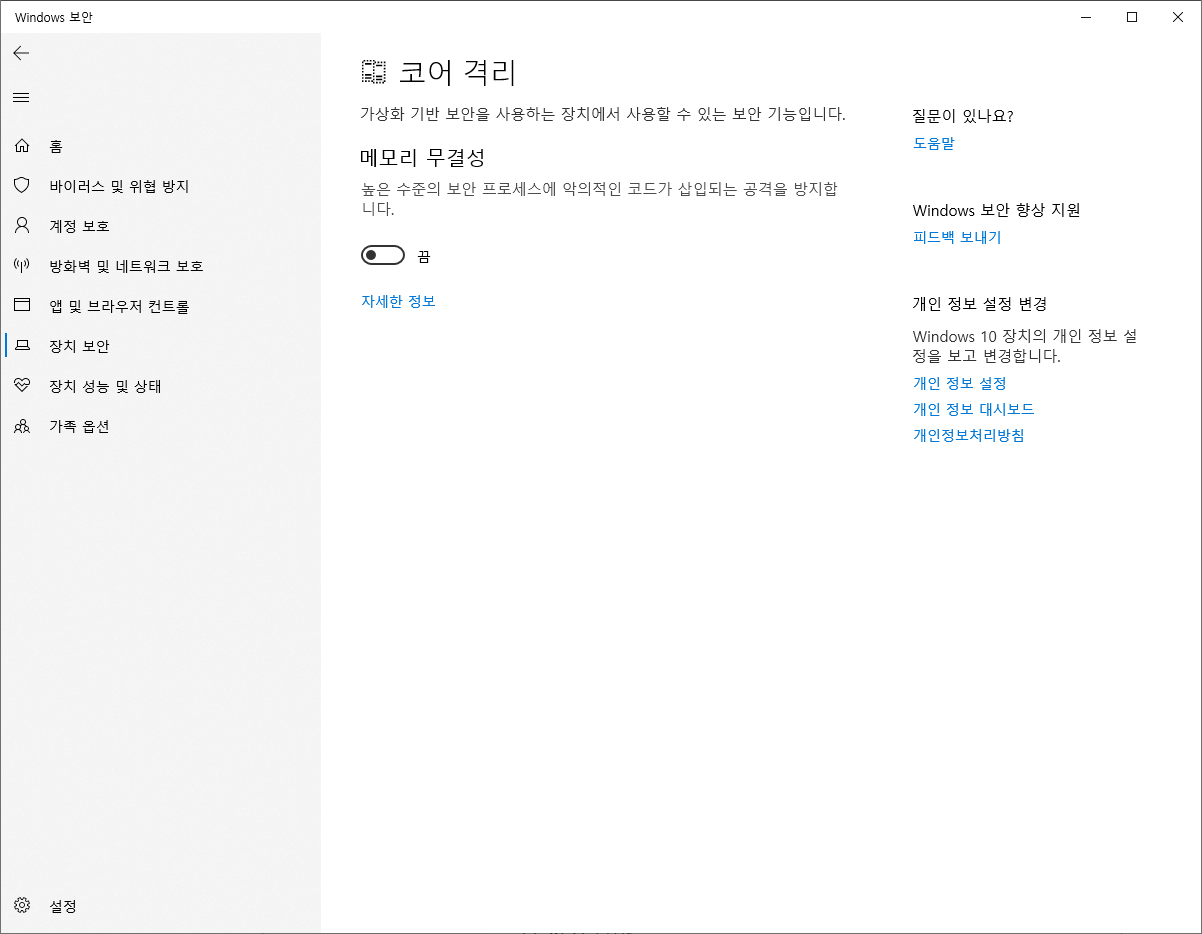Click the 피드백 보내기 link
The image size is (1202, 934).
957,237
